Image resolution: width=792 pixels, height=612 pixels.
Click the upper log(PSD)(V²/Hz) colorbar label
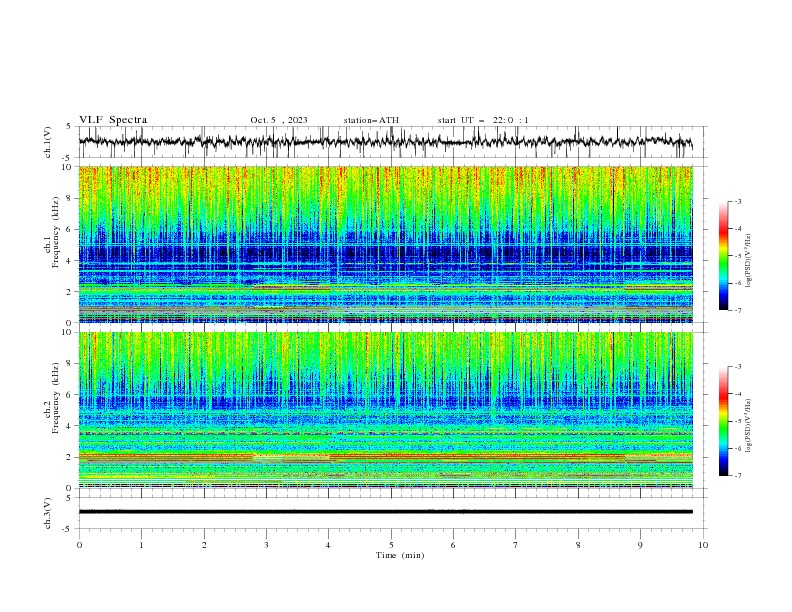pyautogui.click(x=748, y=261)
